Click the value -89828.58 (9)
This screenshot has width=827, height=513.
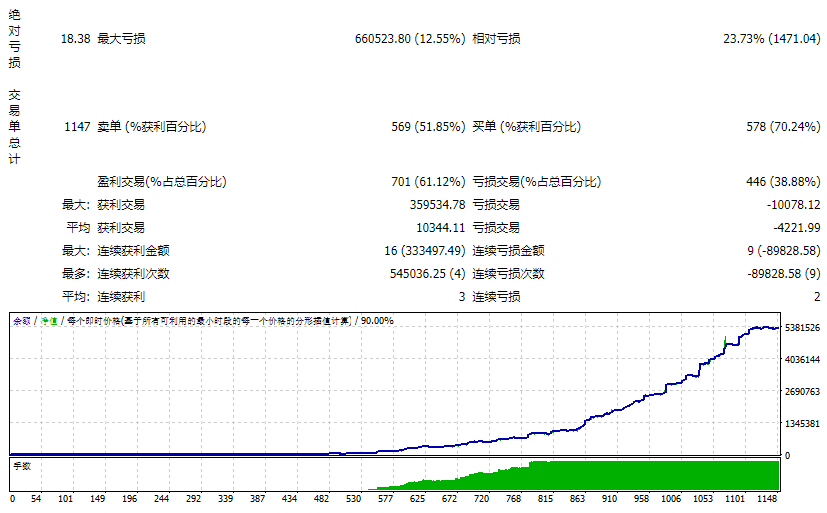coord(784,274)
